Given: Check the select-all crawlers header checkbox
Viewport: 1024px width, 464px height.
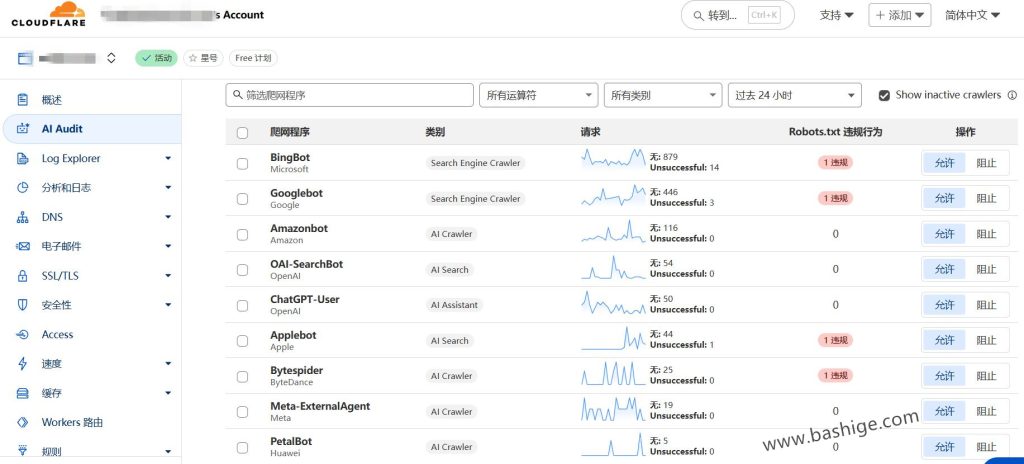Looking at the screenshot, I should tap(242, 133).
